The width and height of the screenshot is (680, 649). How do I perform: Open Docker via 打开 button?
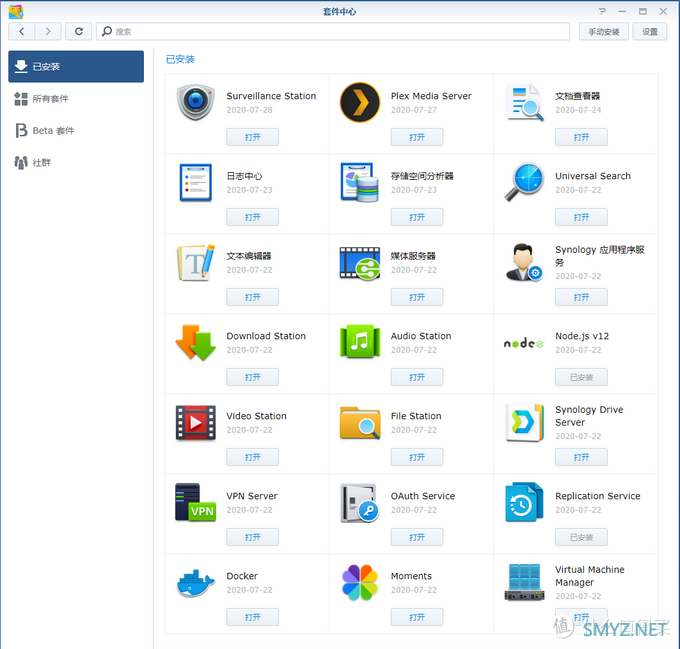252,617
